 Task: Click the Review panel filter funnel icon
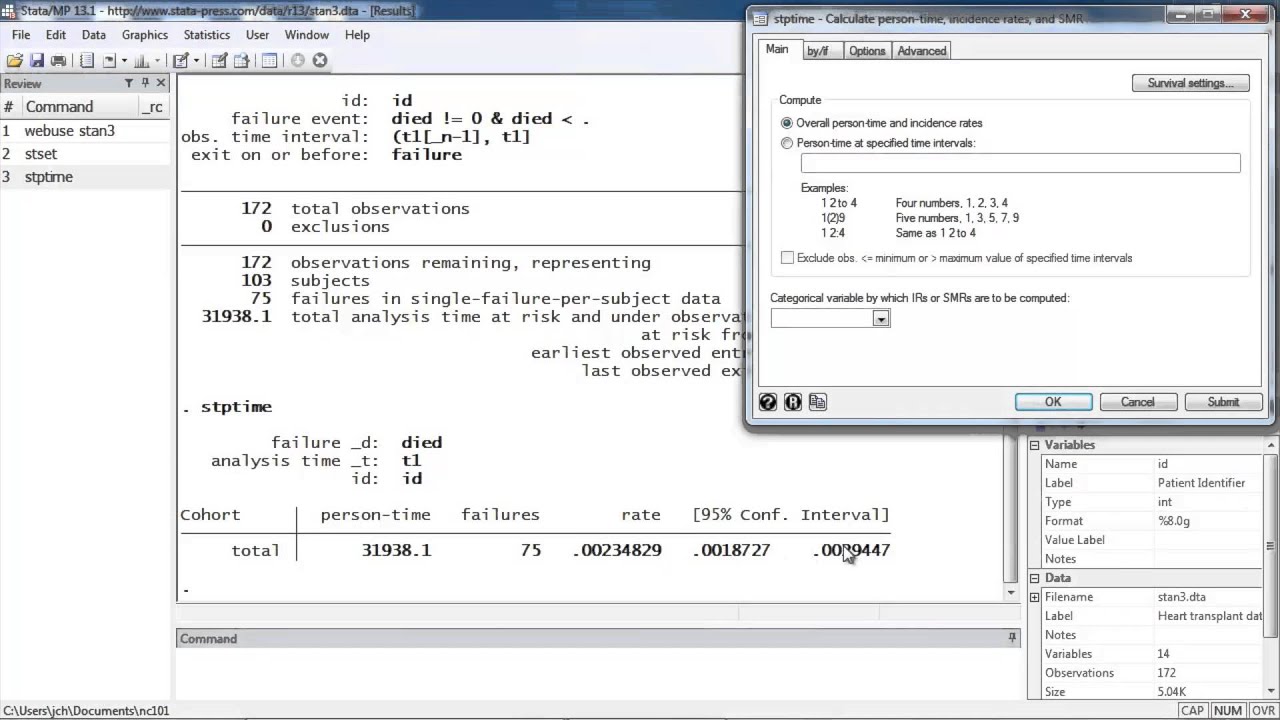pos(128,83)
